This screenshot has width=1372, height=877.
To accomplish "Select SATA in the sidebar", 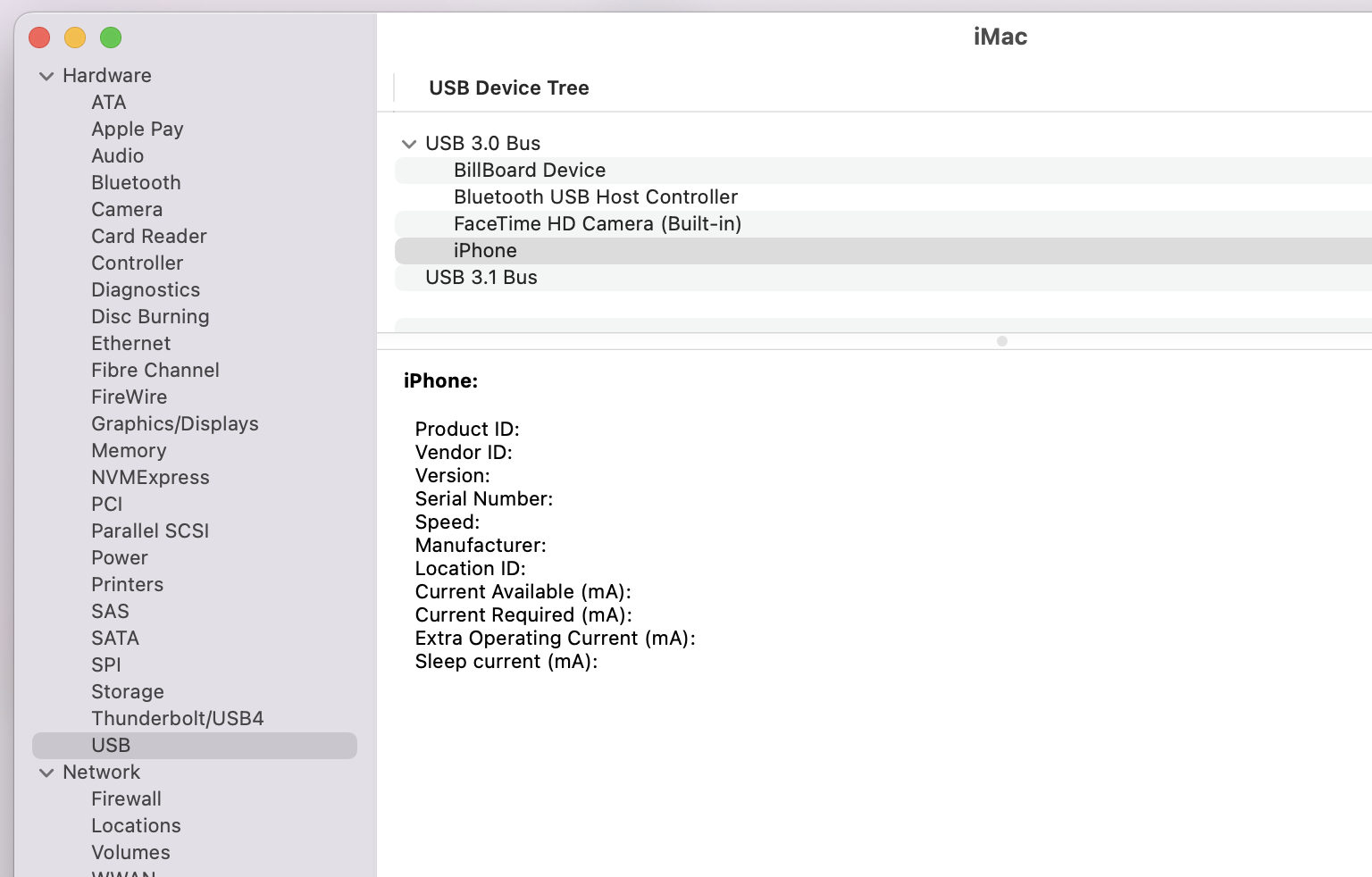I will click(115, 639).
